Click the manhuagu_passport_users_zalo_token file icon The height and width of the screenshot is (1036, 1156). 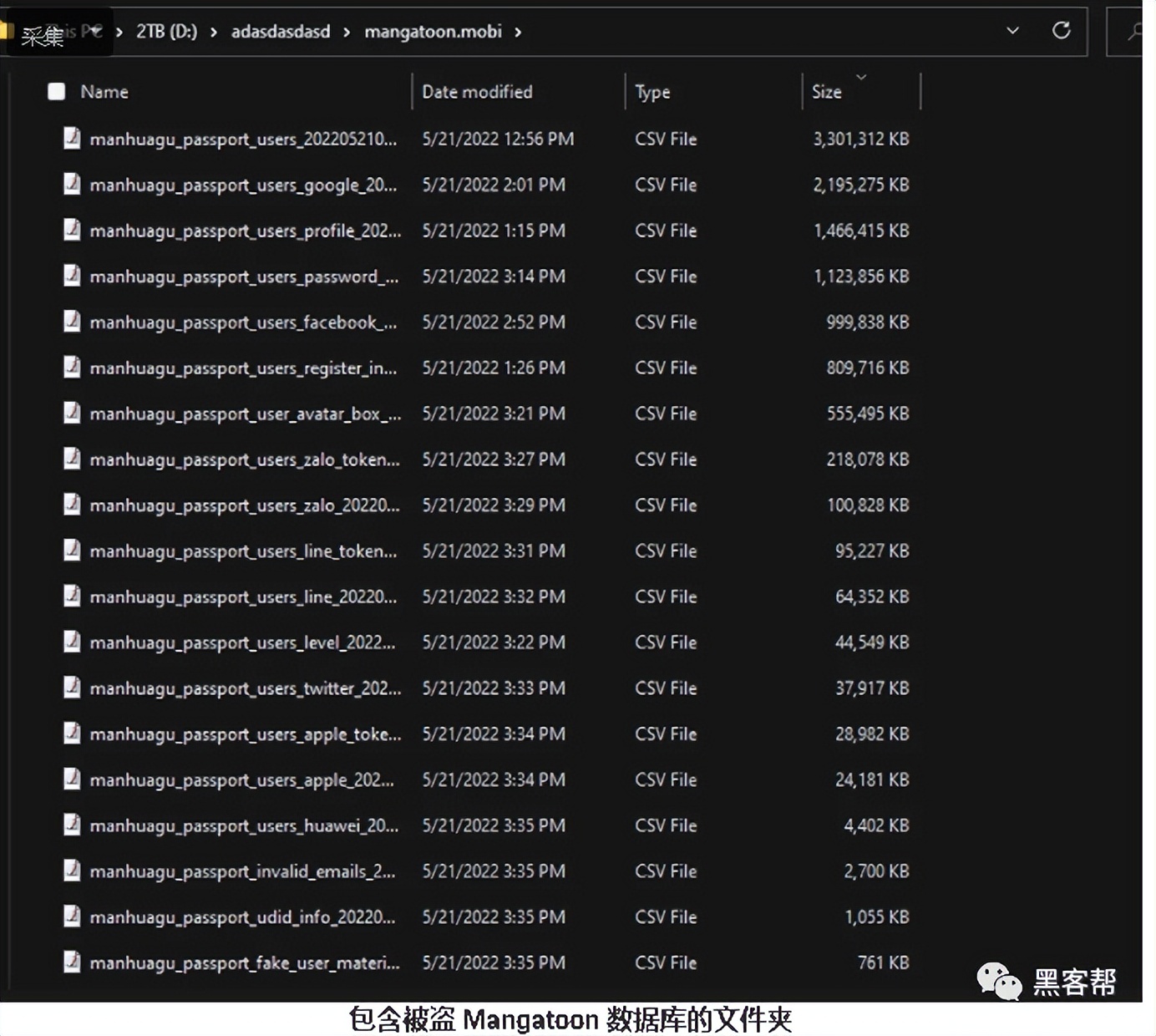pyautogui.click(x=73, y=459)
